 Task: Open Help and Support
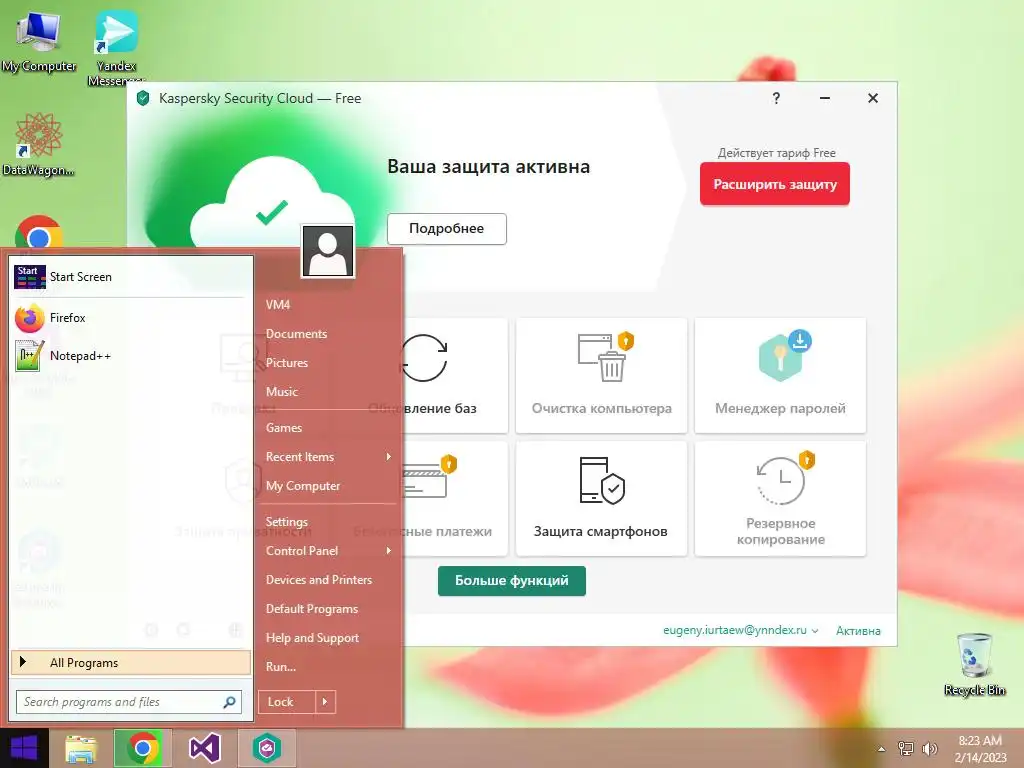coord(312,638)
